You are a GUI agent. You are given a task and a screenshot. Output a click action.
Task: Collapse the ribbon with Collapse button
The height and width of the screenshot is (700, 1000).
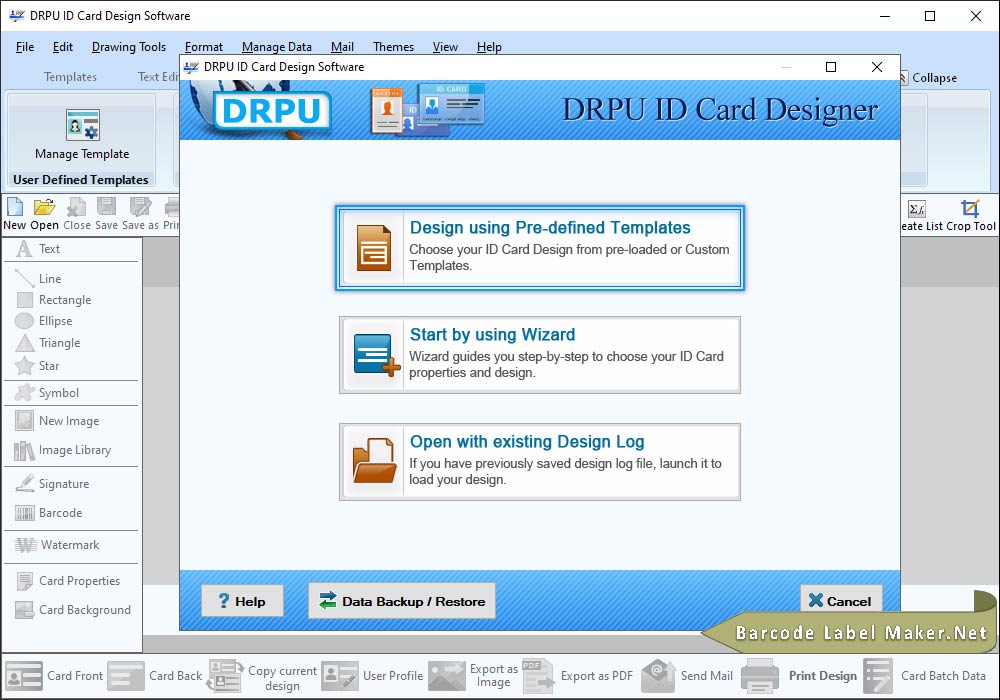point(929,78)
